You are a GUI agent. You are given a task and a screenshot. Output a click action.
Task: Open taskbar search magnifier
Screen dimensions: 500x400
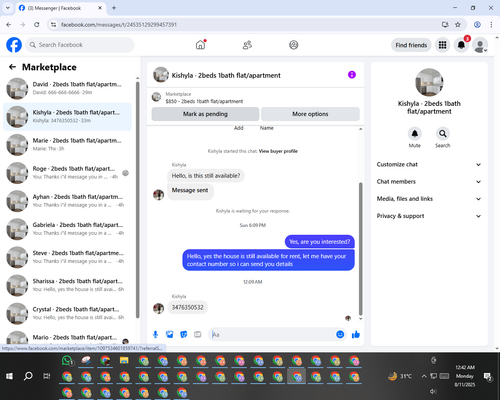[x=28, y=376]
